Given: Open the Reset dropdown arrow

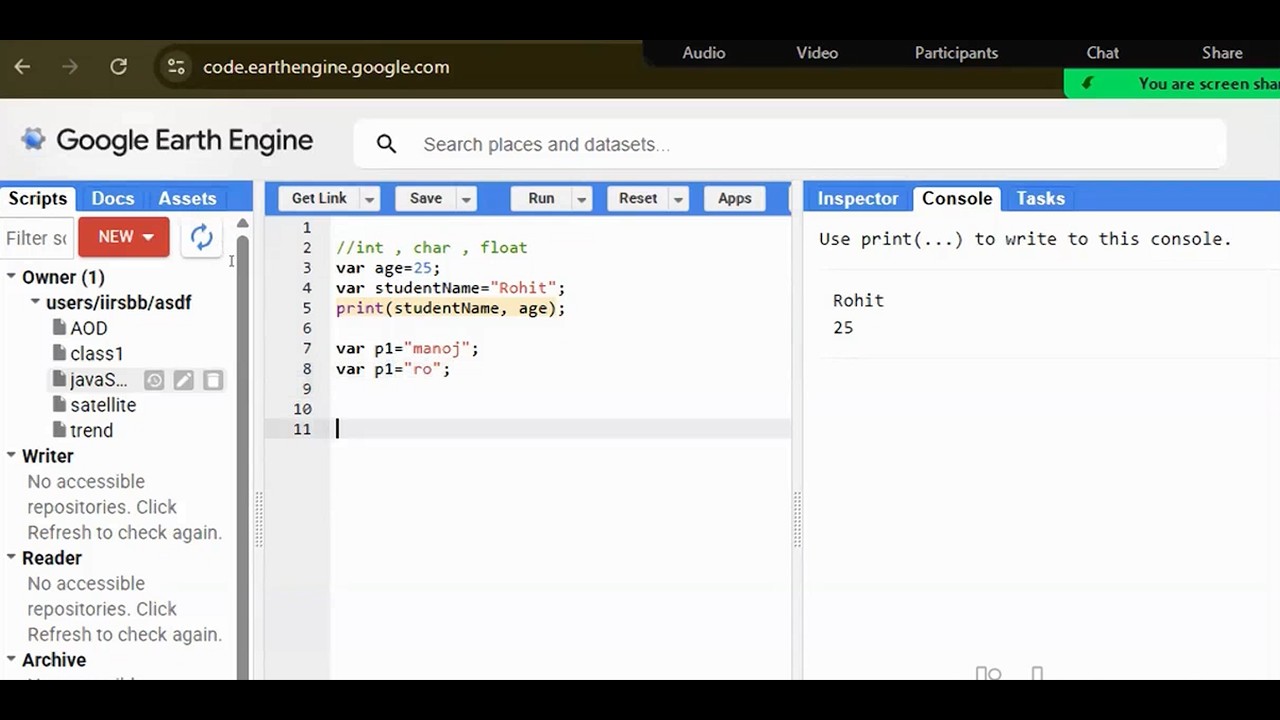Looking at the screenshot, I should pyautogui.click(x=678, y=199).
